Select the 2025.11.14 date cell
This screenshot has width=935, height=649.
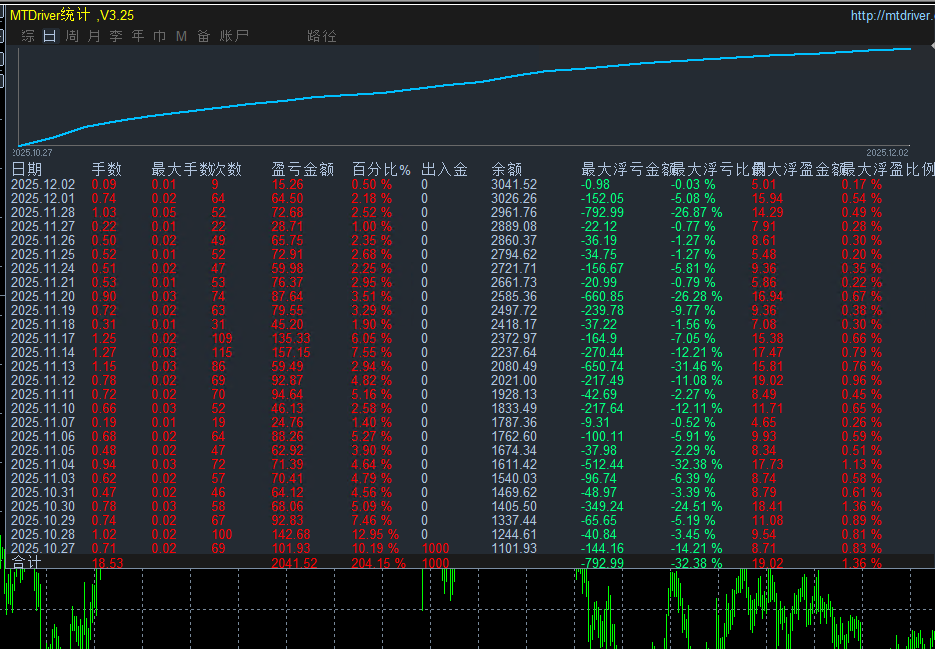(43, 353)
